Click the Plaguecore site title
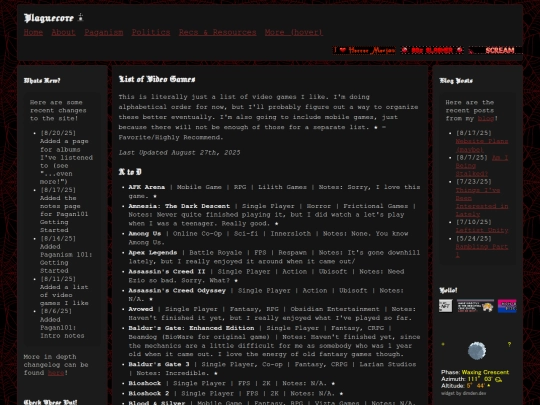Viewport: 540px width, 405px height. [49, 18]
